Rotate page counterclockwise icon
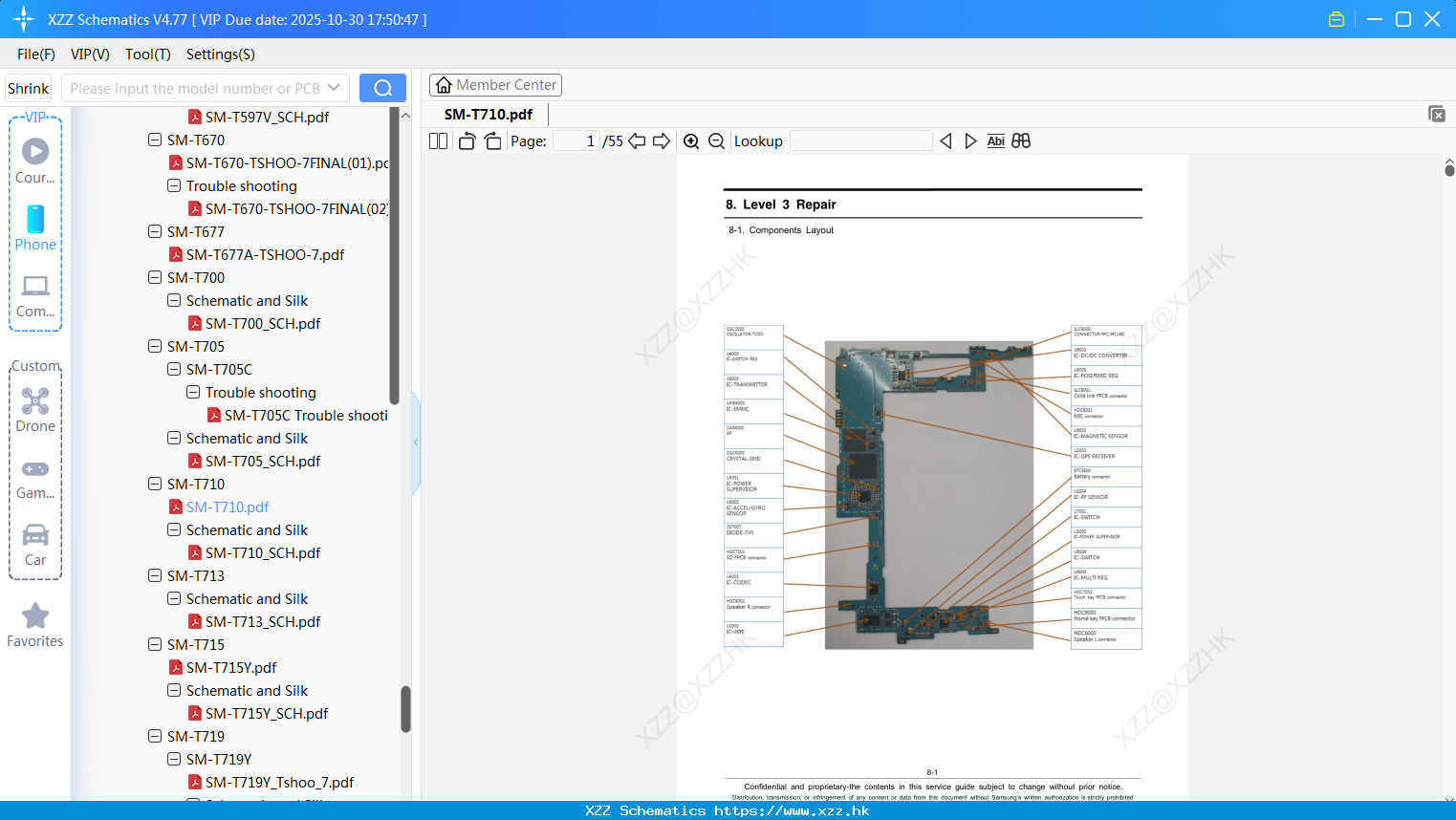This screenshot has width=1456, height=820. point(467,141)
